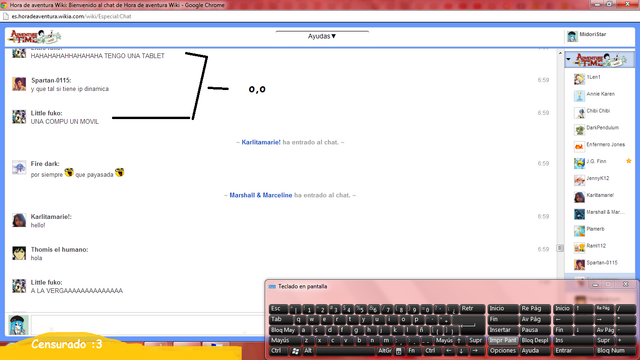The width and height of the screenshot is (640, 360).
Task: Open the Opciones key on keyboard
Action: (503, 351)
